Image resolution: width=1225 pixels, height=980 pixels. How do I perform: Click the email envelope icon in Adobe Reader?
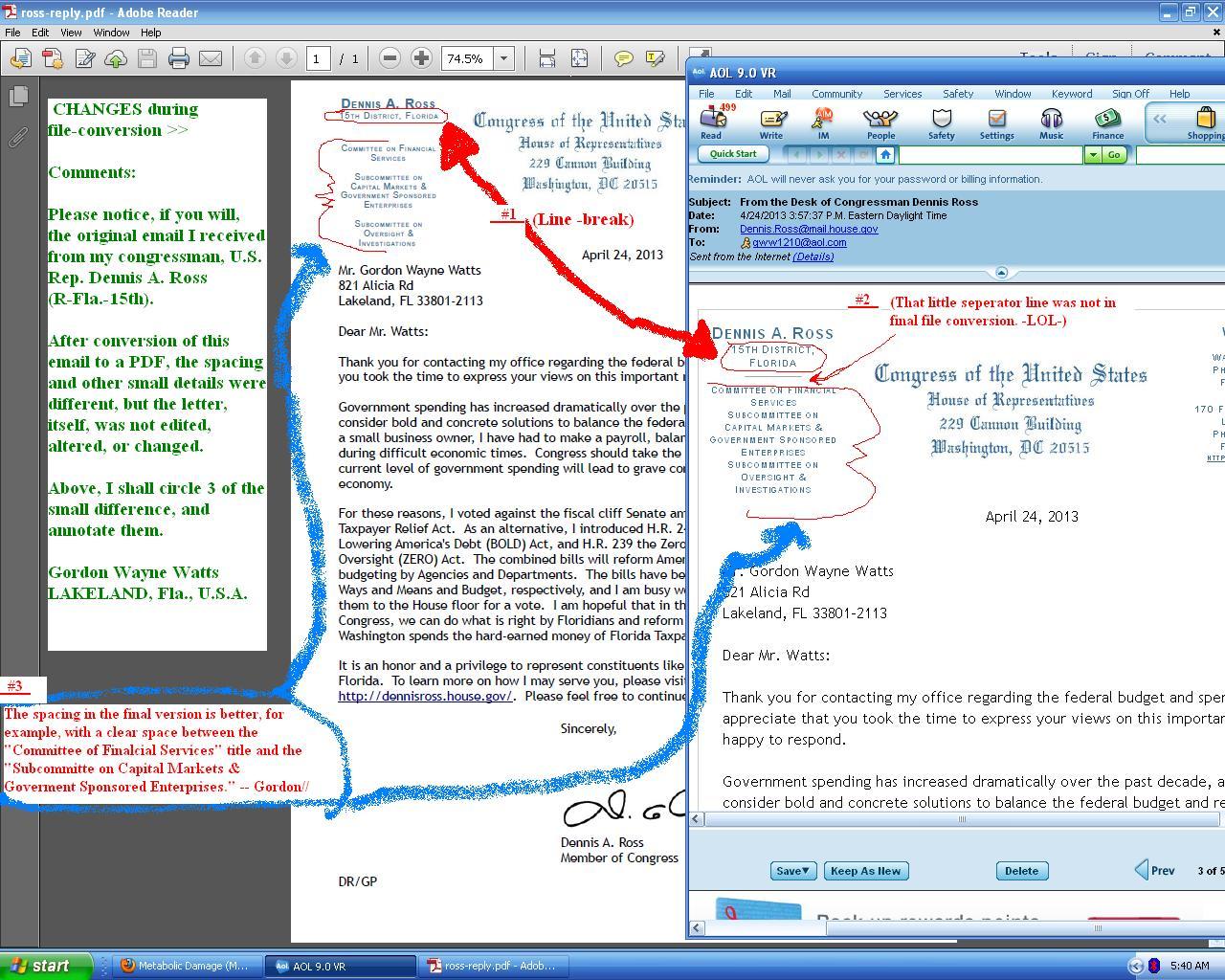(x=211, y=58)
